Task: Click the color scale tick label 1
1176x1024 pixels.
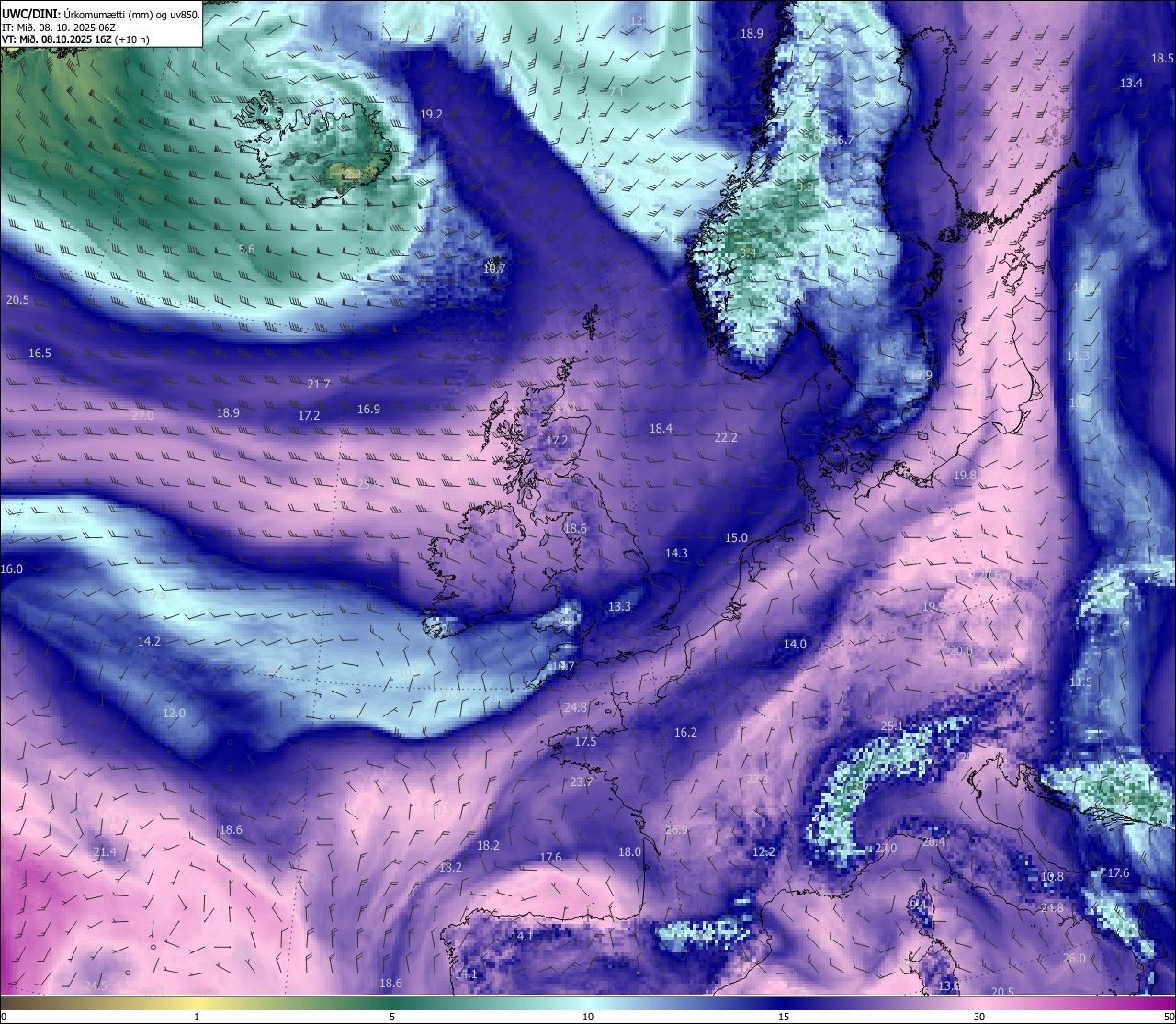Action: (197, 1017)
